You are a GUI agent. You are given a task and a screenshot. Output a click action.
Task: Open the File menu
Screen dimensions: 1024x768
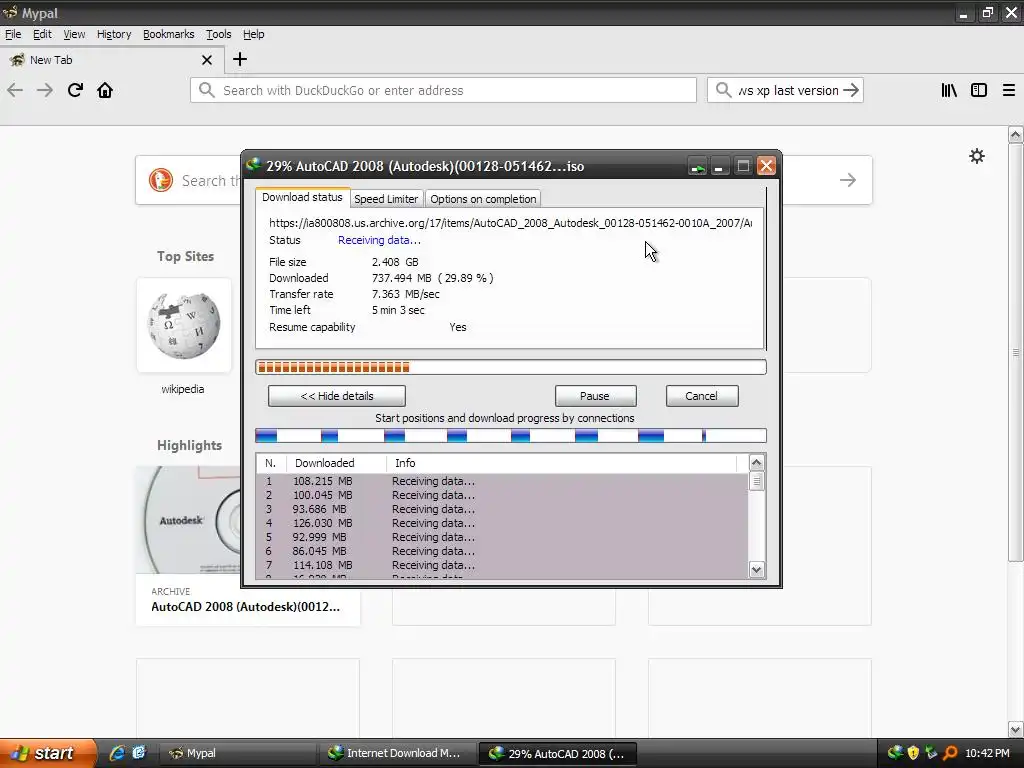(x=13, y=34)
